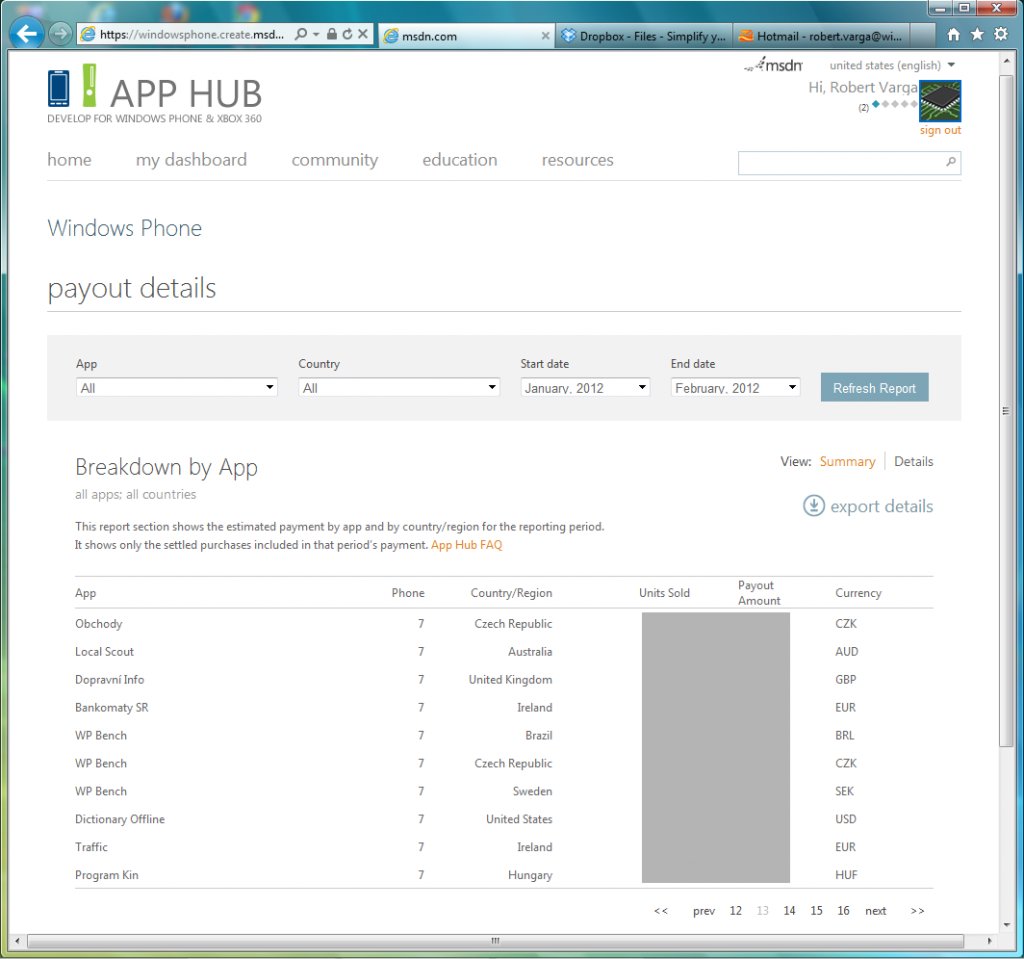Close the msdn.com browser tab
Viewport: 1024px width, 959px height.
click(x=545, y=36)
